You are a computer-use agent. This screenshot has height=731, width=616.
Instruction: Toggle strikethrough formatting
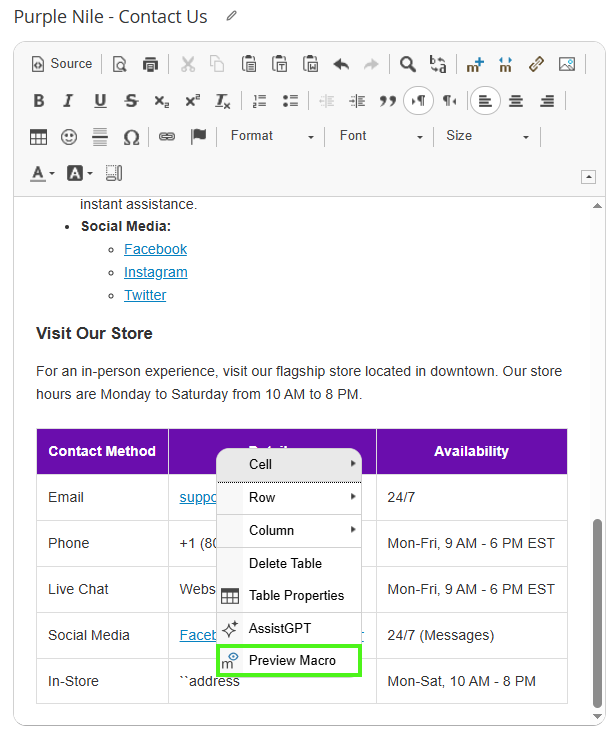131,101
